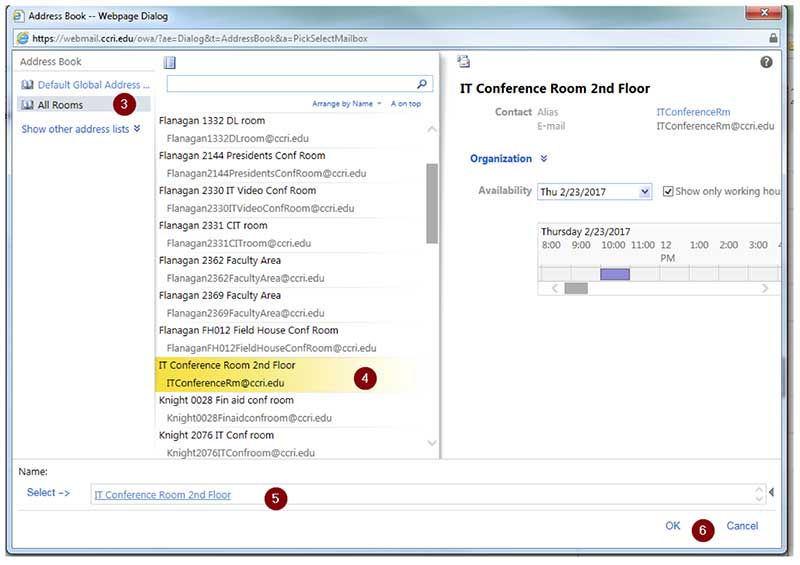
Task: Click the busy block on the availability timeline
Action: [615, 274]
